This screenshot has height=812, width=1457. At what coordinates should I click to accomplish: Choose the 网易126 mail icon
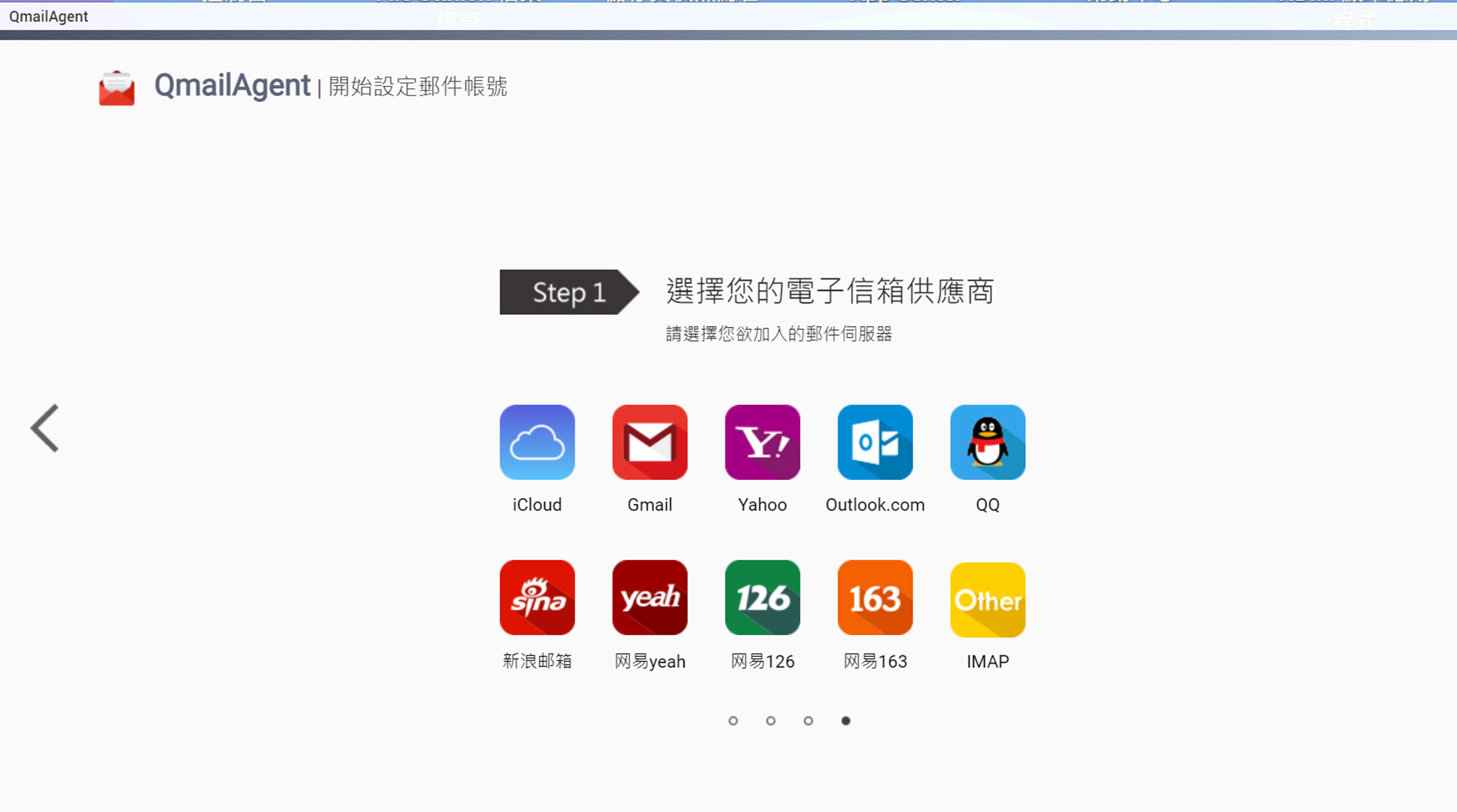coord(763,598)
